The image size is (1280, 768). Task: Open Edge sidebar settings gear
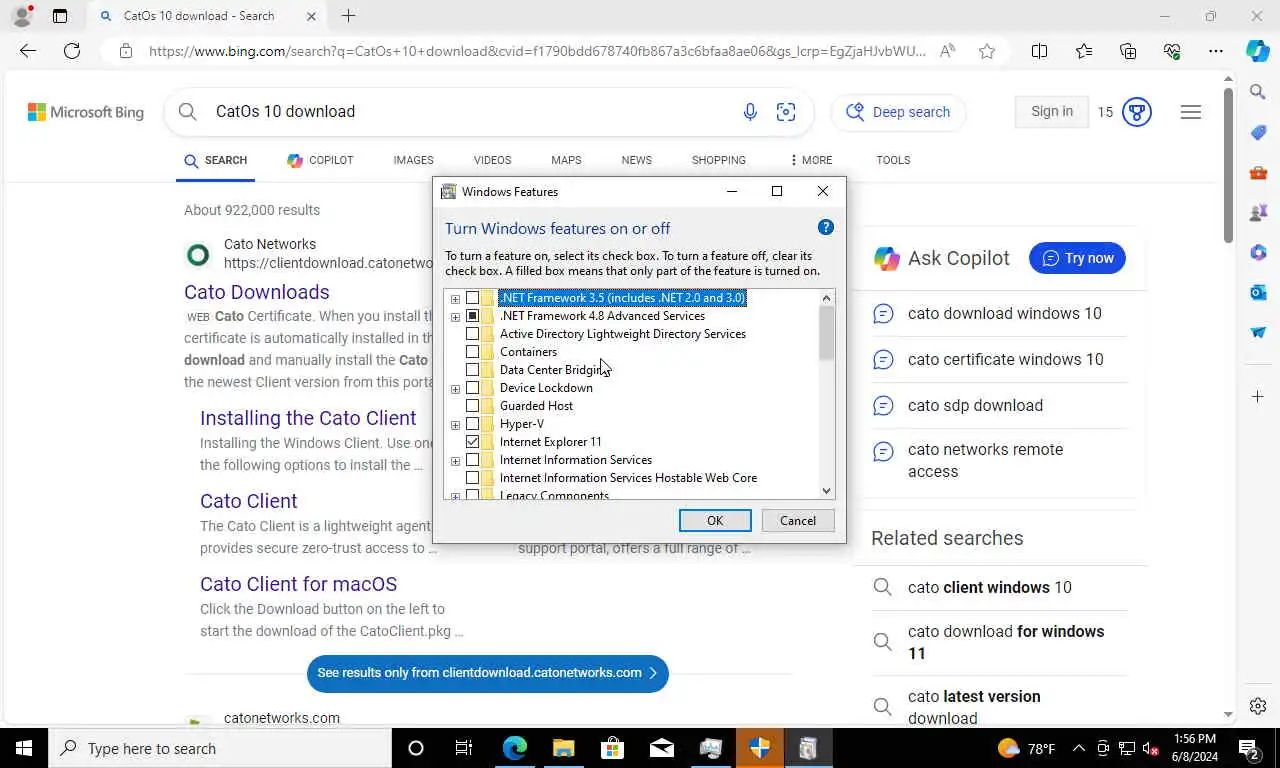click(1258, 706)
